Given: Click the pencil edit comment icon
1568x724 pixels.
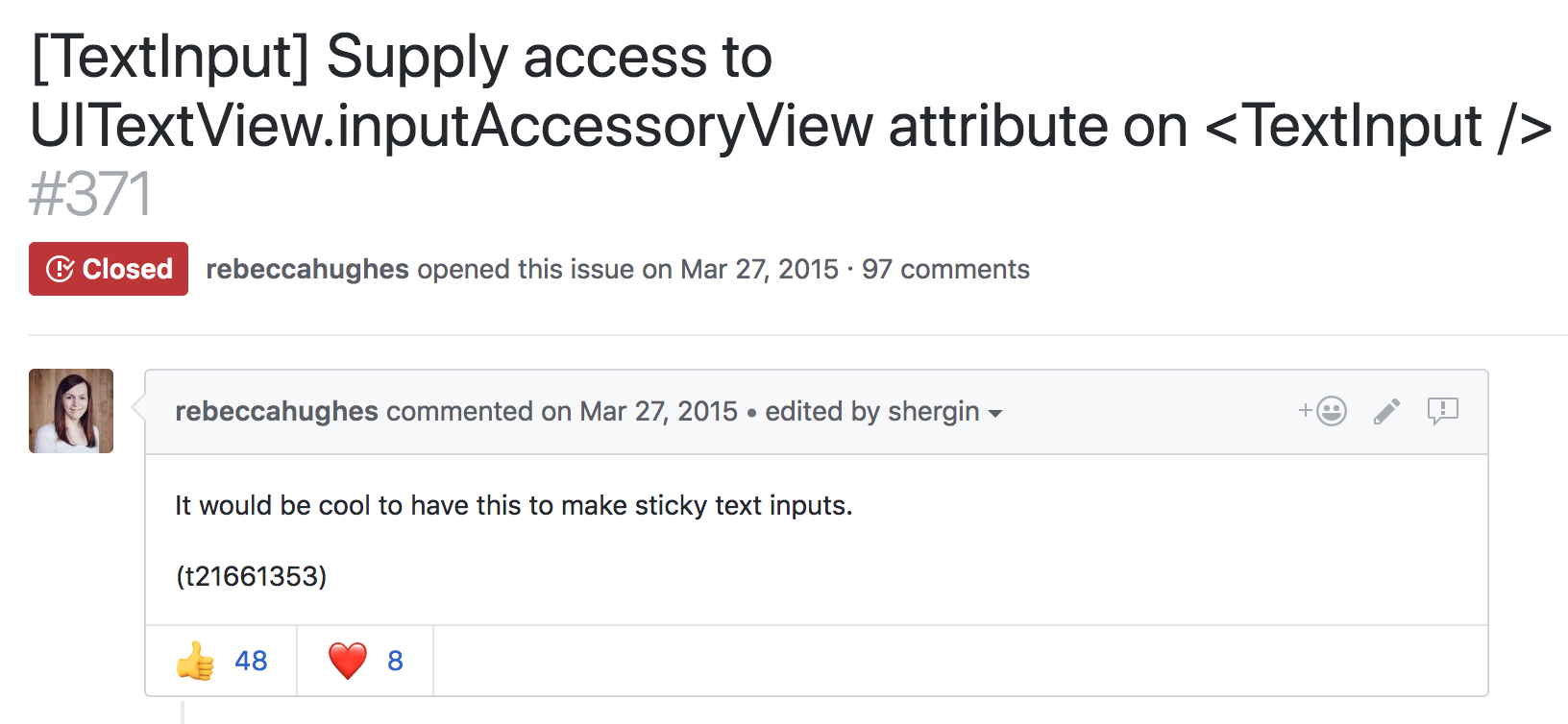Looking at the screenshot, I should point(1386,411).
